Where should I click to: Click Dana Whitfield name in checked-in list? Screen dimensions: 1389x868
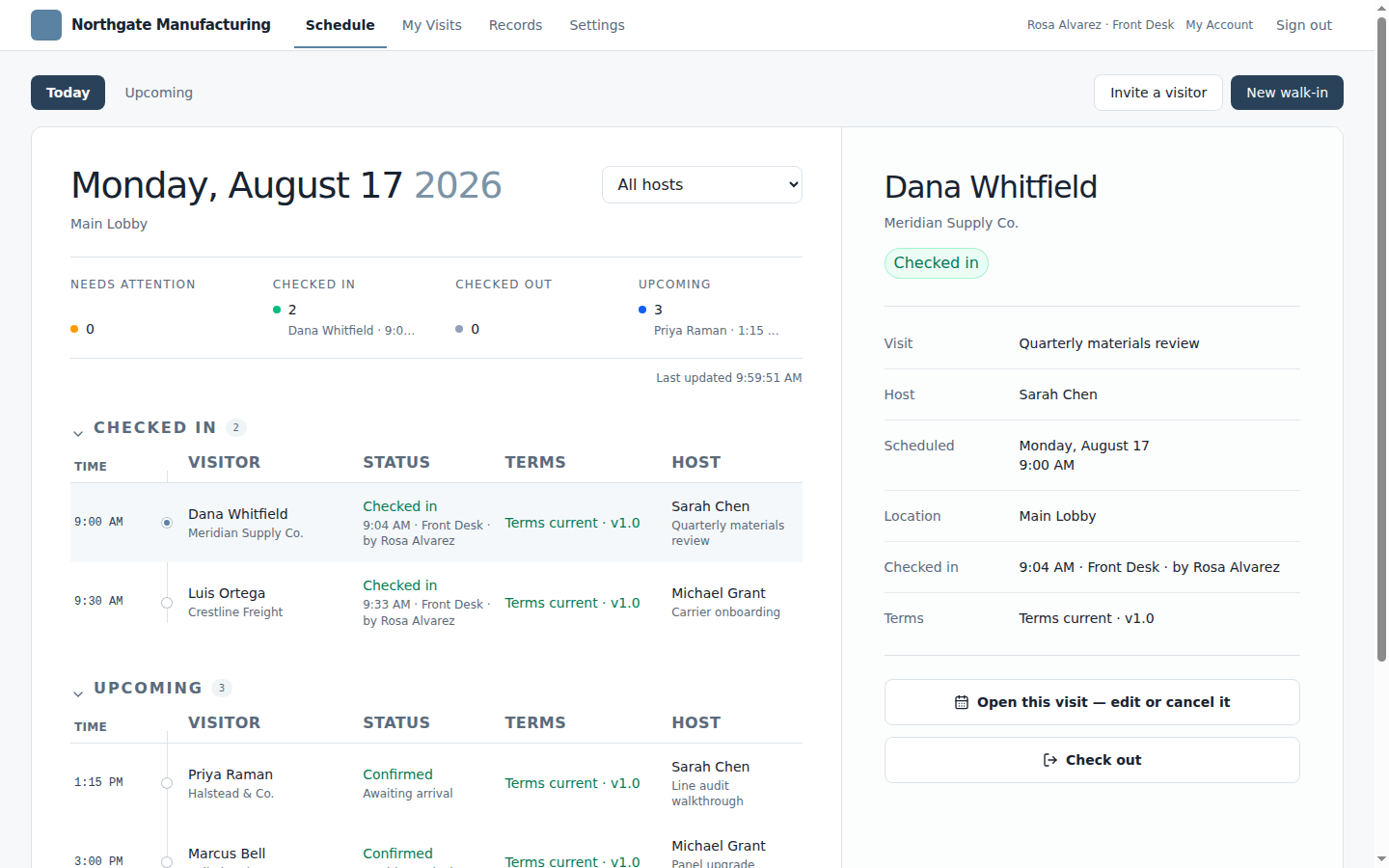pos(238,514)
